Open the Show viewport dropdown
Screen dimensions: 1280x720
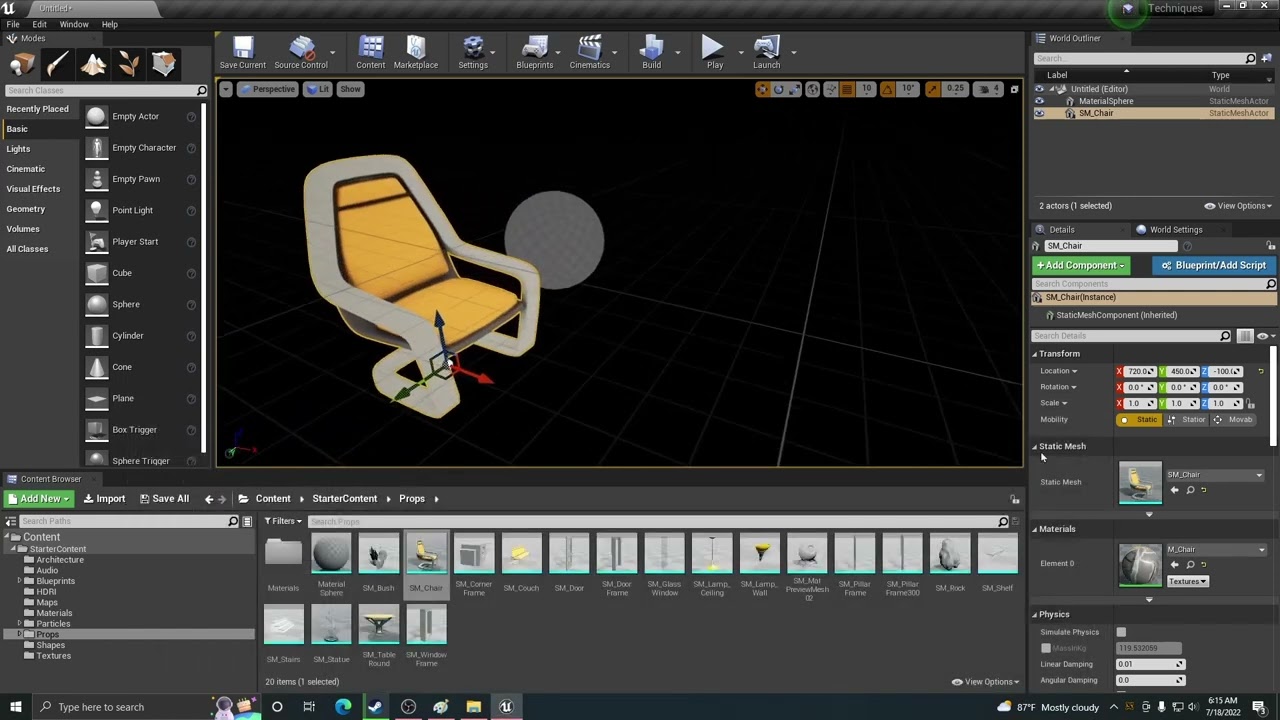(x=350, y=89)
